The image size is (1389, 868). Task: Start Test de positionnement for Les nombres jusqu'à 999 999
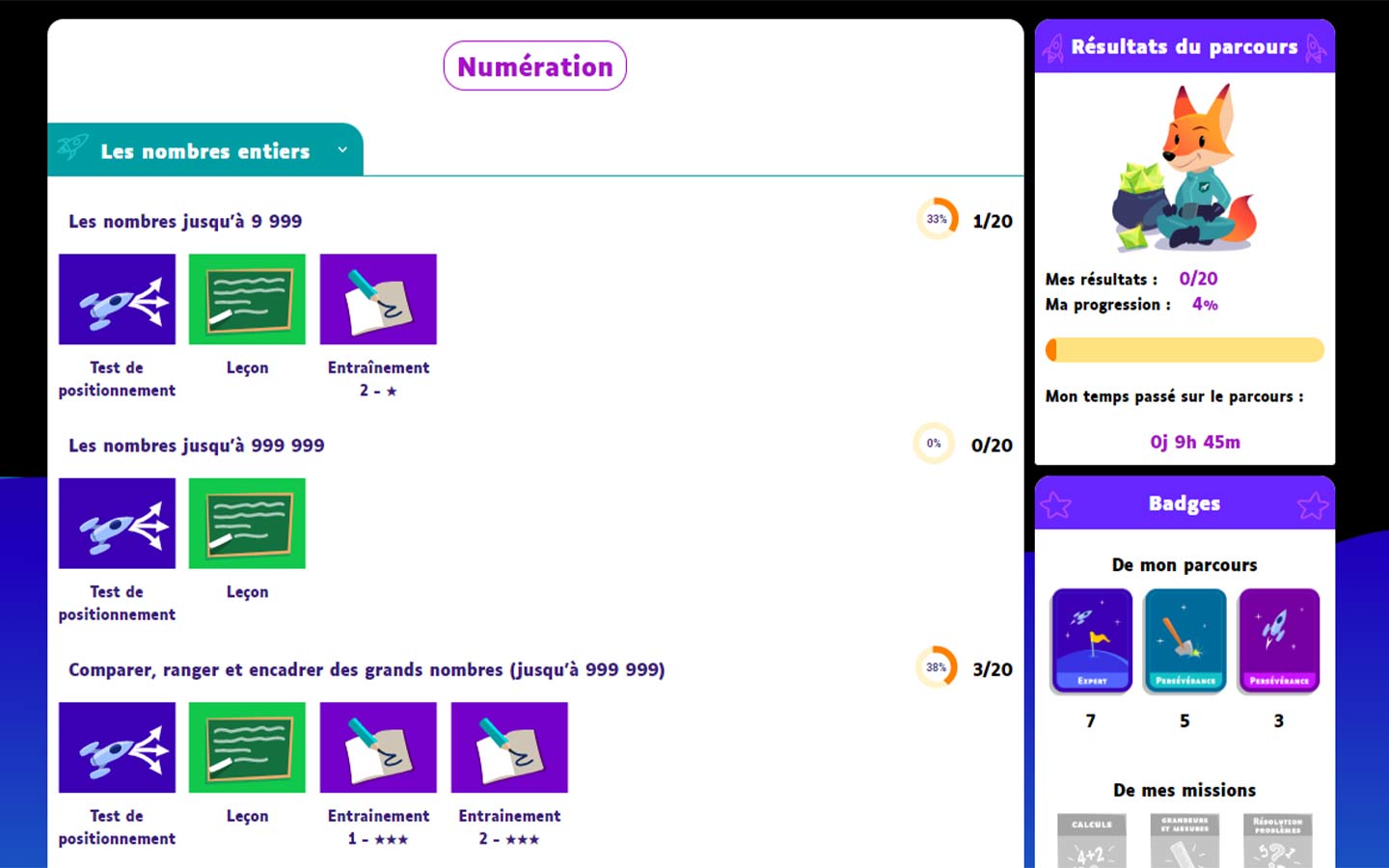click(117, 524)
